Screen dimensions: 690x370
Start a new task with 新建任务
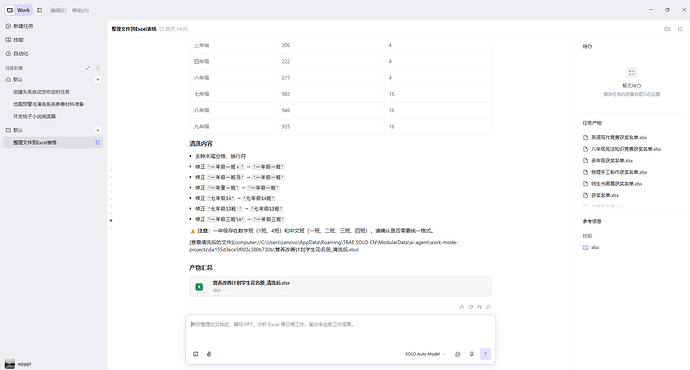(x=19, y=26)
